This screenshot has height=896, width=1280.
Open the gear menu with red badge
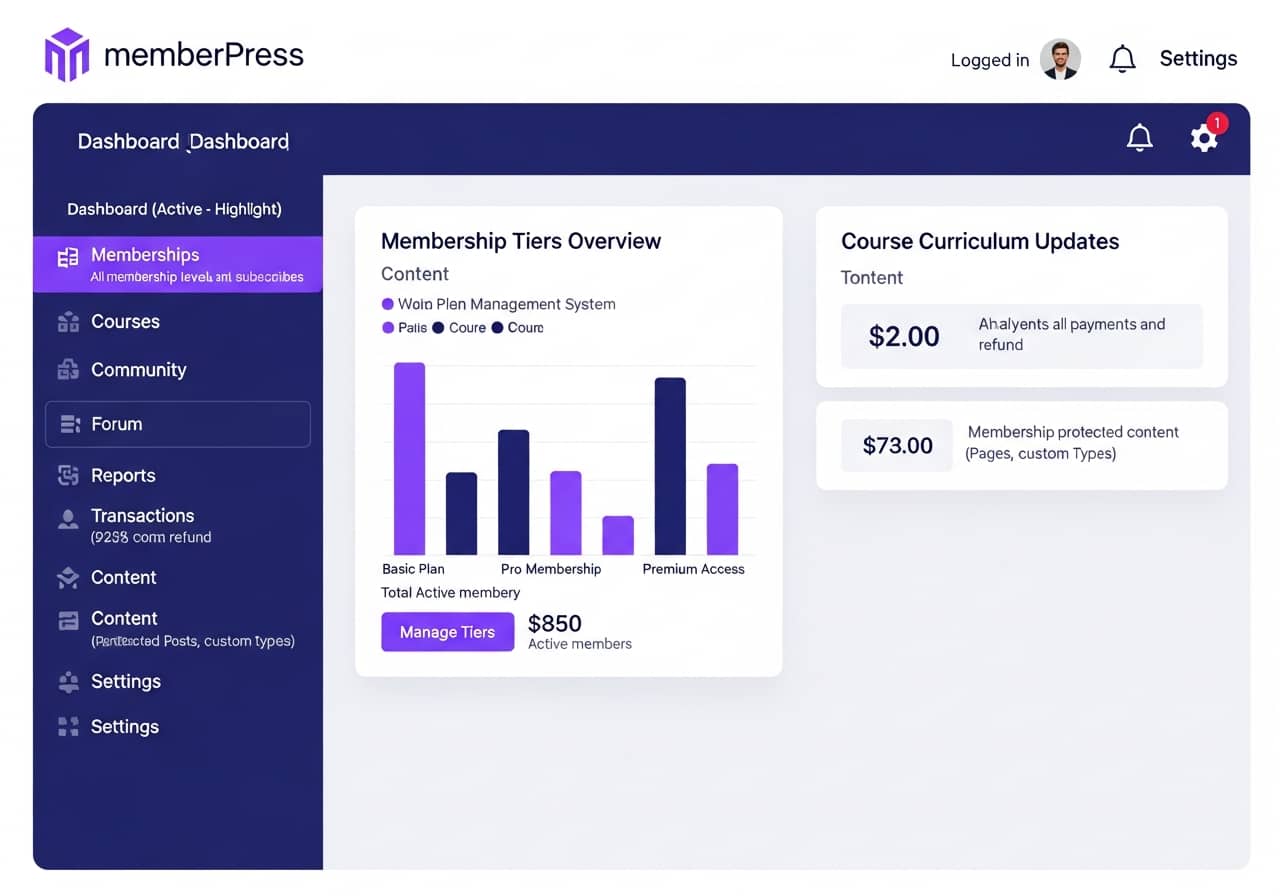pos(1205,138)
